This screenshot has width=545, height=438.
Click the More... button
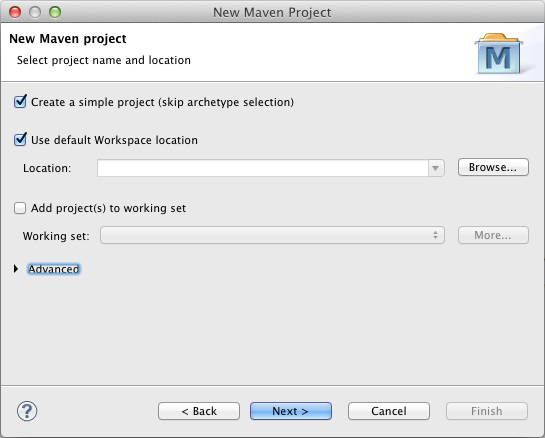(493, 235)
